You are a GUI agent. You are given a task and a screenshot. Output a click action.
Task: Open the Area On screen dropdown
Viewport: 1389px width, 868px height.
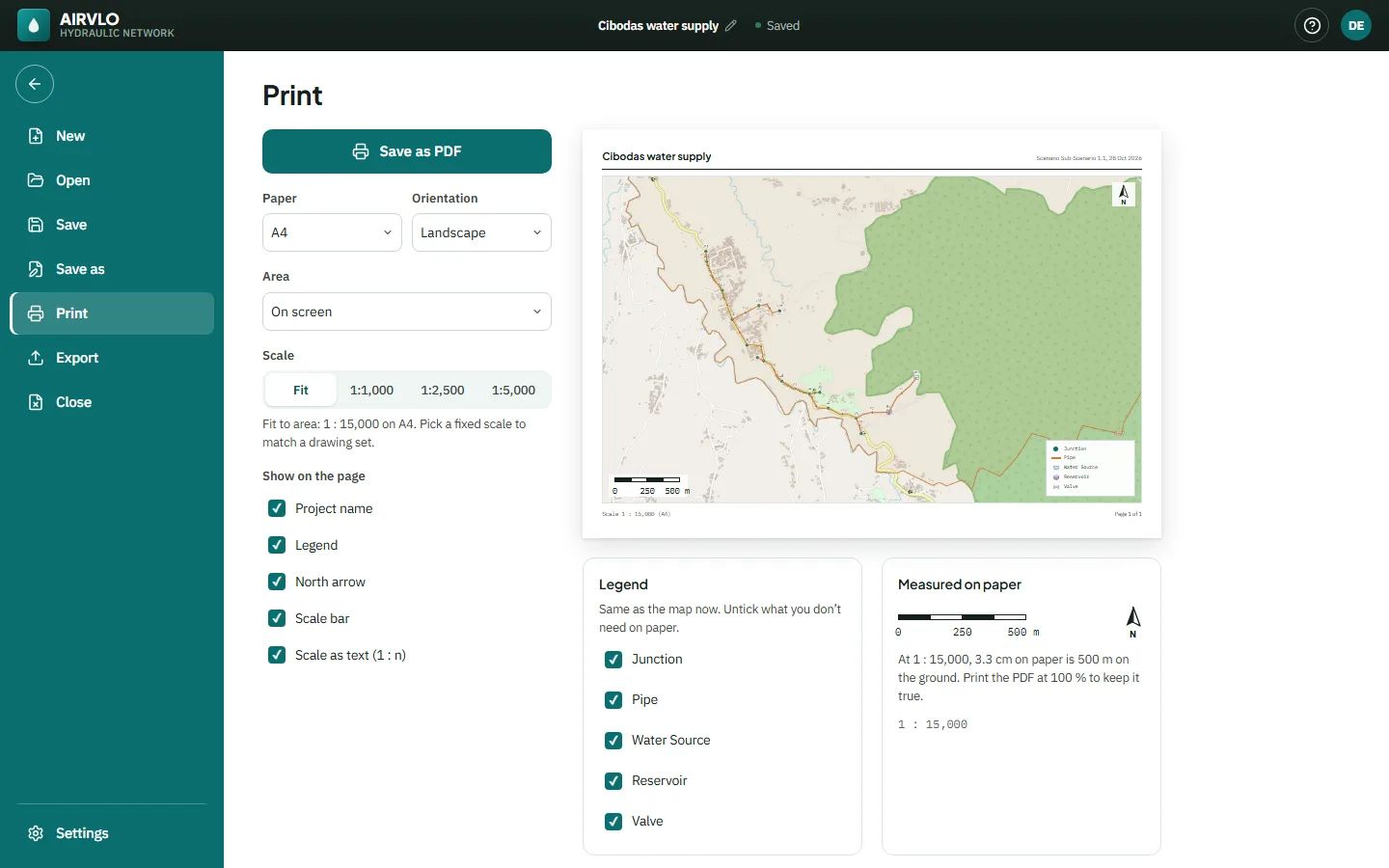[407, 312]
